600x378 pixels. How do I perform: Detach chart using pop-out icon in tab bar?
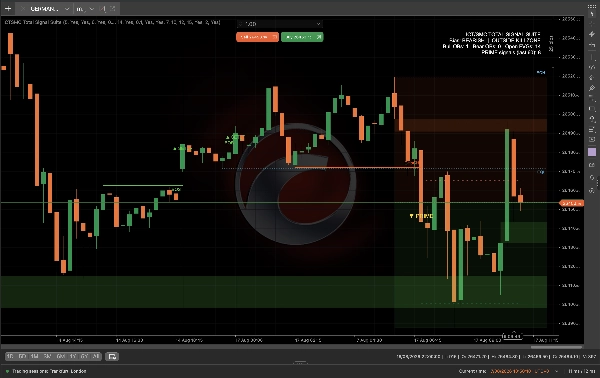coord(113,8)
